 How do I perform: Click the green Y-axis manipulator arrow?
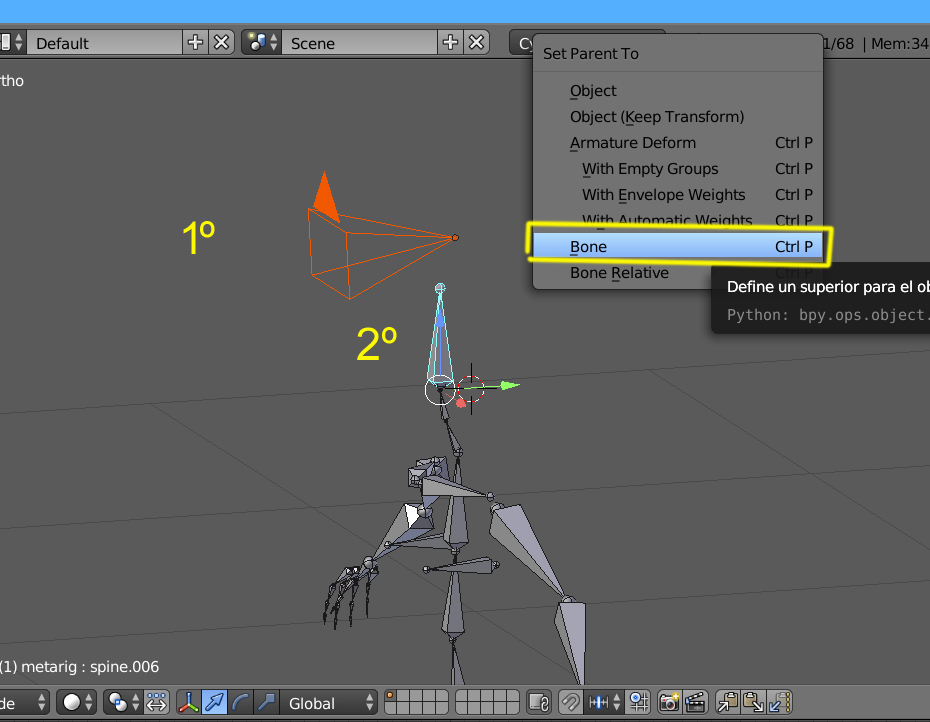(x=509, y=386)
